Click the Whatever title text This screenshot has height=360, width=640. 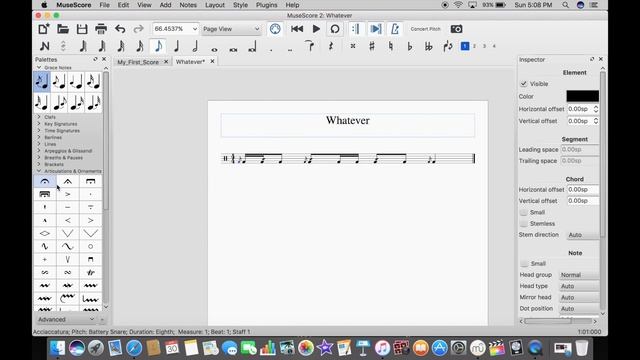coord(348,120)
